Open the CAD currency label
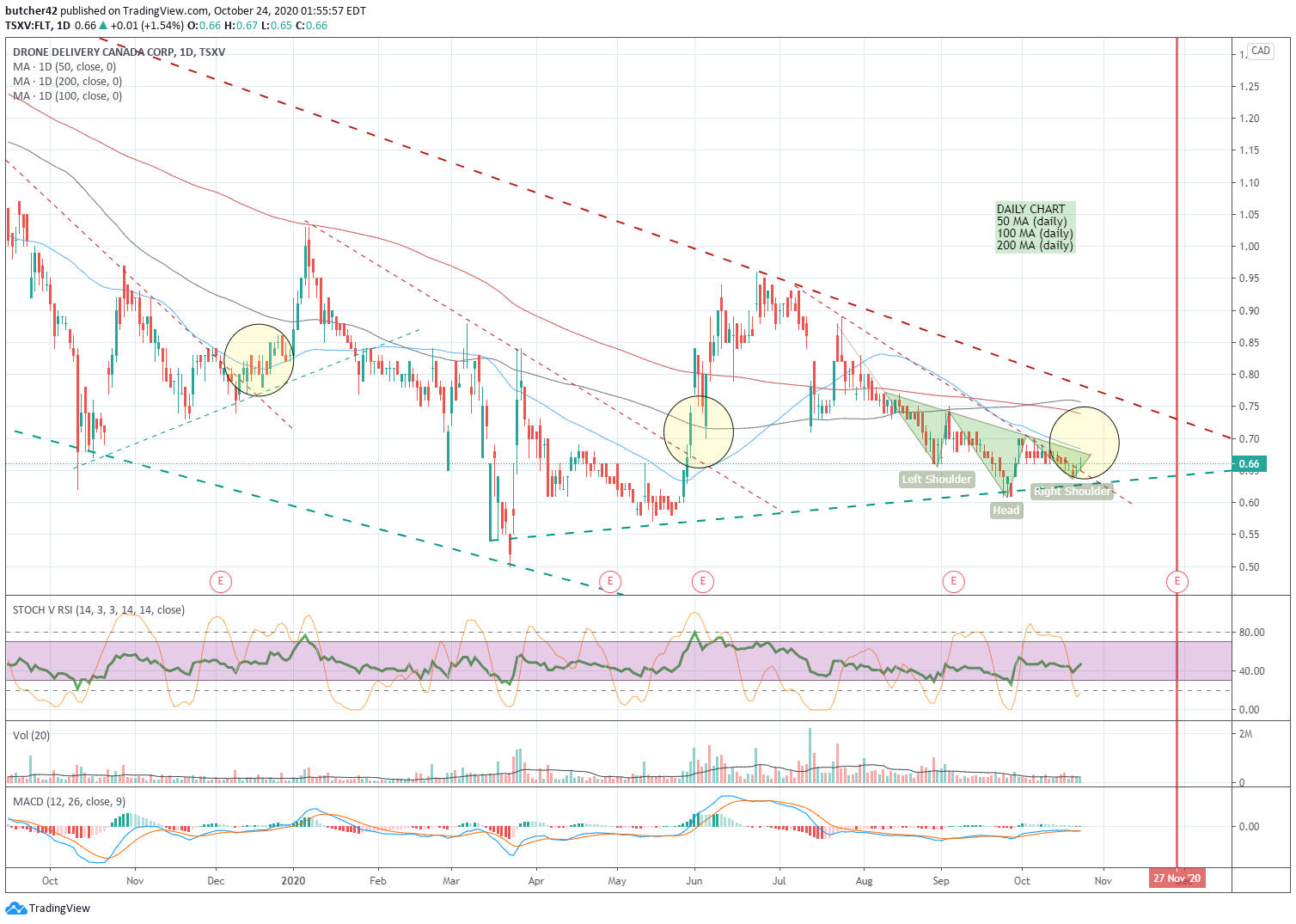This screenshot has width=1296, height=924. (1261, 51)
